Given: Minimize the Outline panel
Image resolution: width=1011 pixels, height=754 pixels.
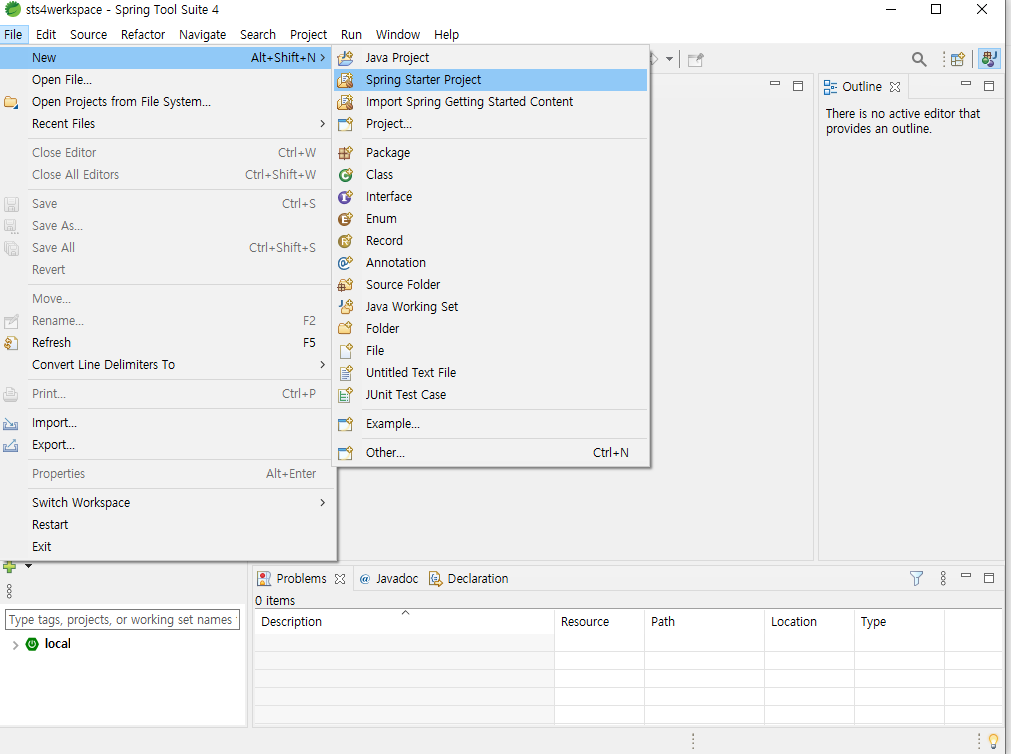Looking at the screenshot, I should (x=966, y=83).
